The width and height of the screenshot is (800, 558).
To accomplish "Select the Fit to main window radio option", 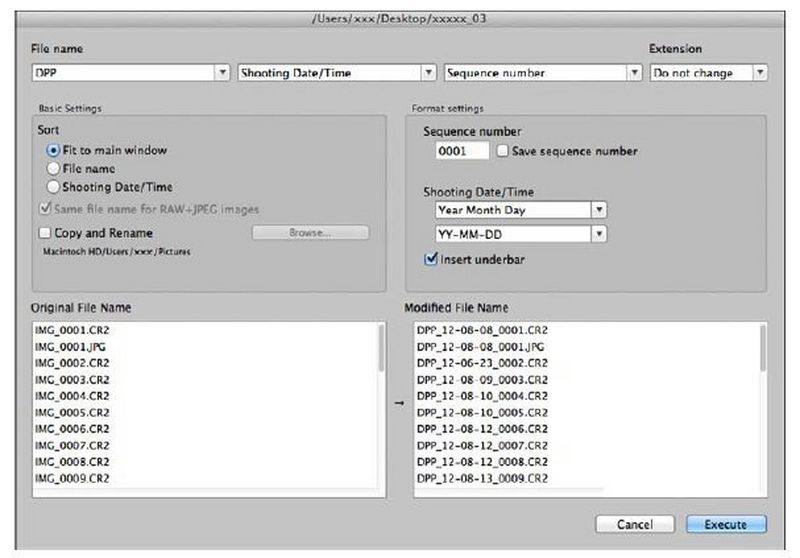I will (x=55, y=150).
